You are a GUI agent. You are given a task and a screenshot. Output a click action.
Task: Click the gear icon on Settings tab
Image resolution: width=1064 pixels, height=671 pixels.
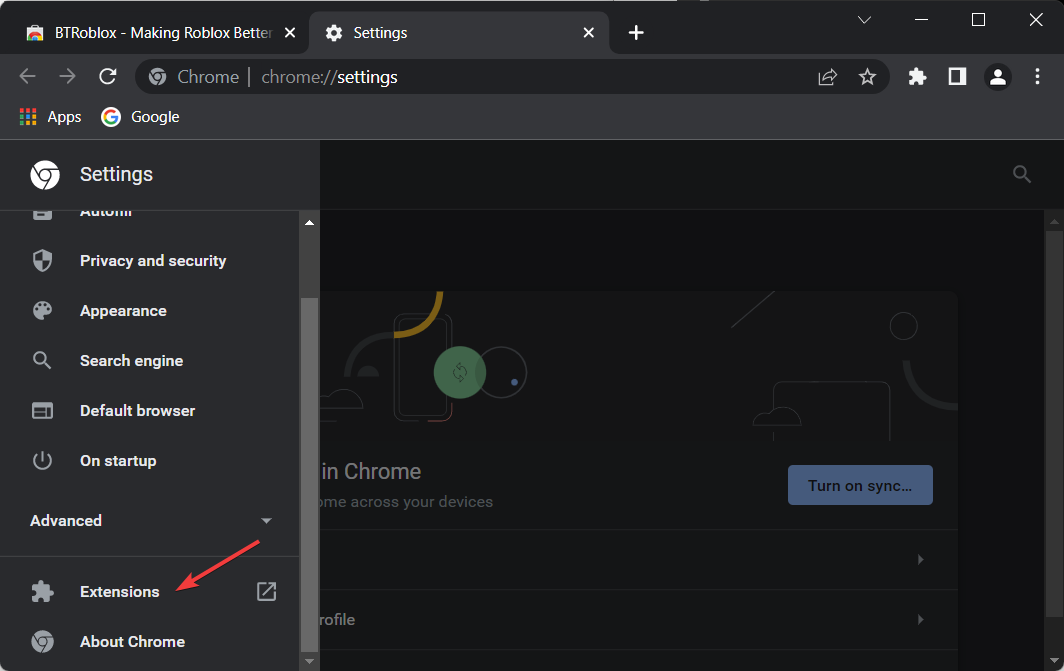[x=334, y=33]
